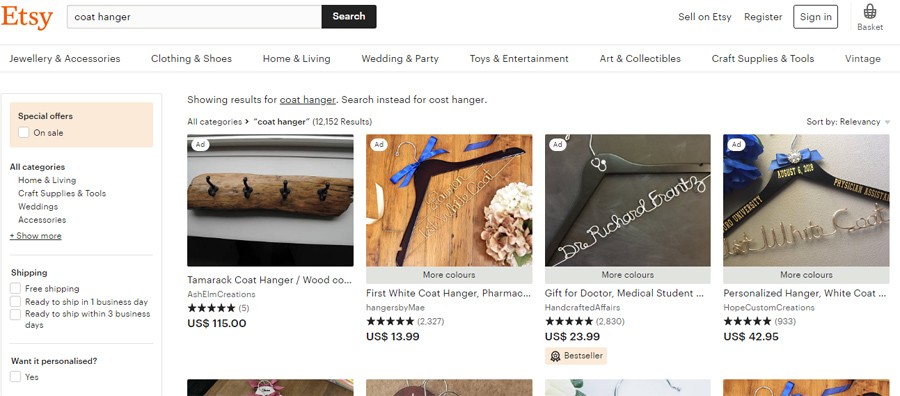Click the star rating of HandcraftedAffairs listing
This screenshot has width=900, height=396.
point(569,321)
